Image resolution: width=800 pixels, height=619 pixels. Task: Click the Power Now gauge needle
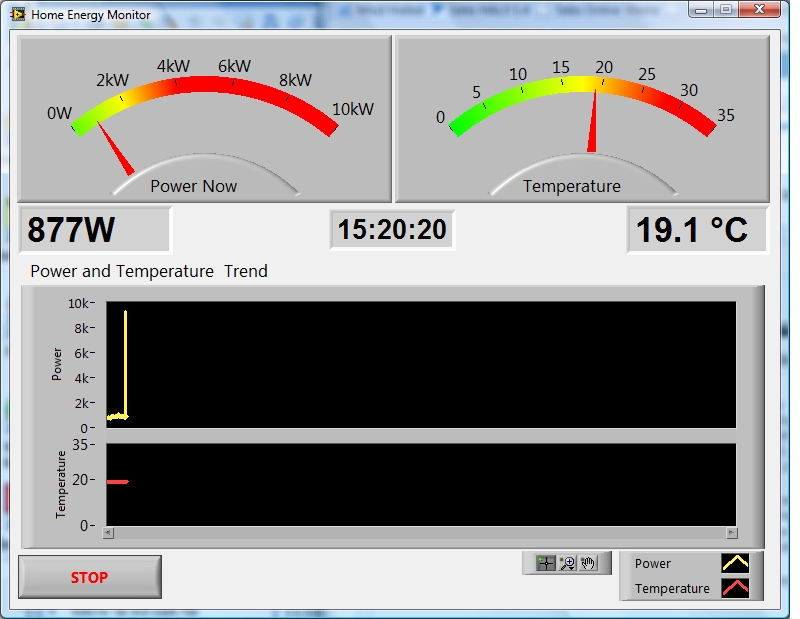[115, 148]
